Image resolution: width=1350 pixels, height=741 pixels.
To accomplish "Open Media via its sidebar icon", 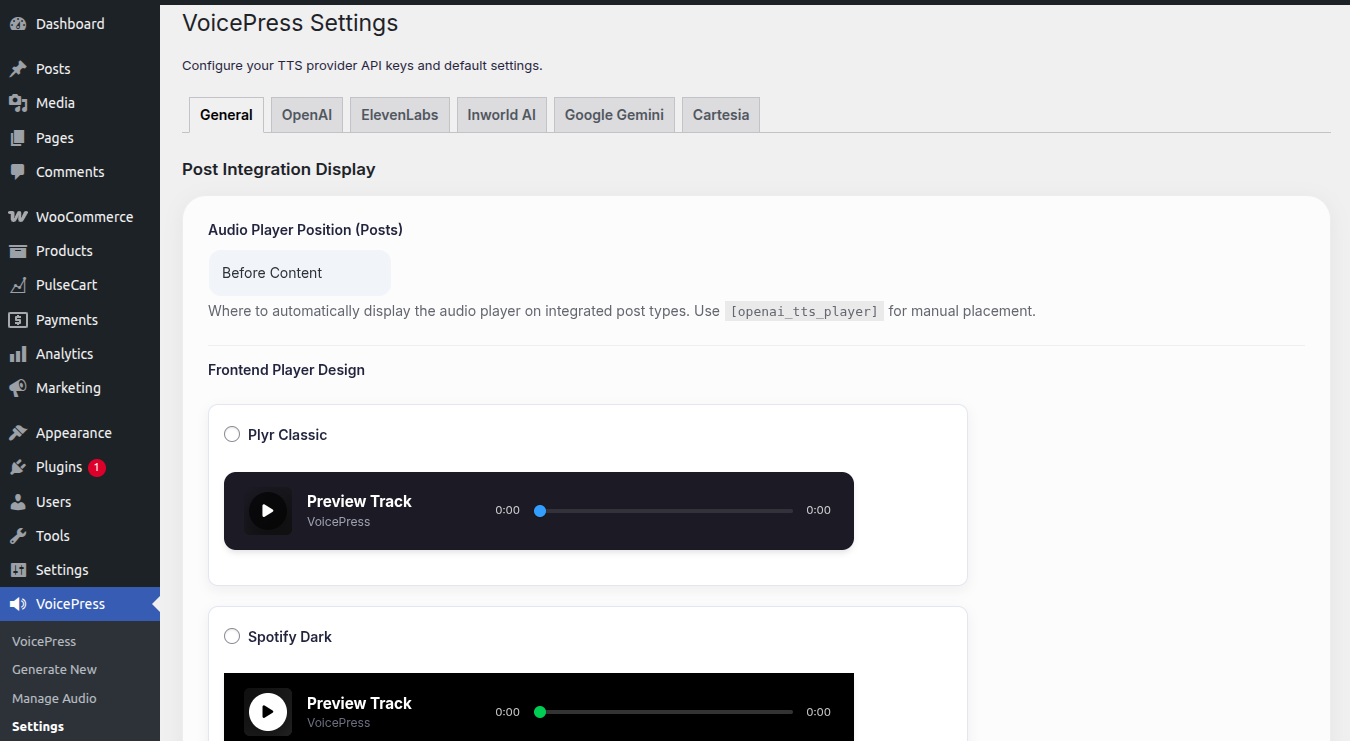I will (18, 103).
